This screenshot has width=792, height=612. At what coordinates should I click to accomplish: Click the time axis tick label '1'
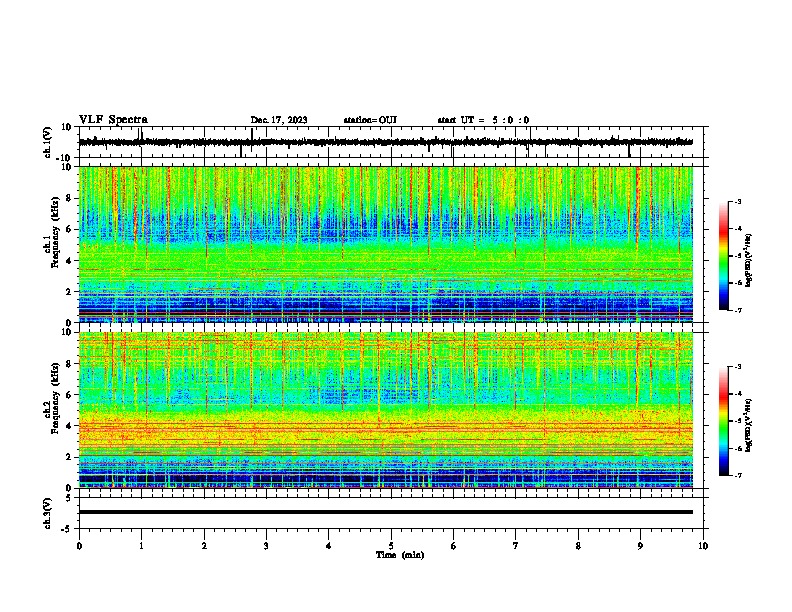(141, 546)
